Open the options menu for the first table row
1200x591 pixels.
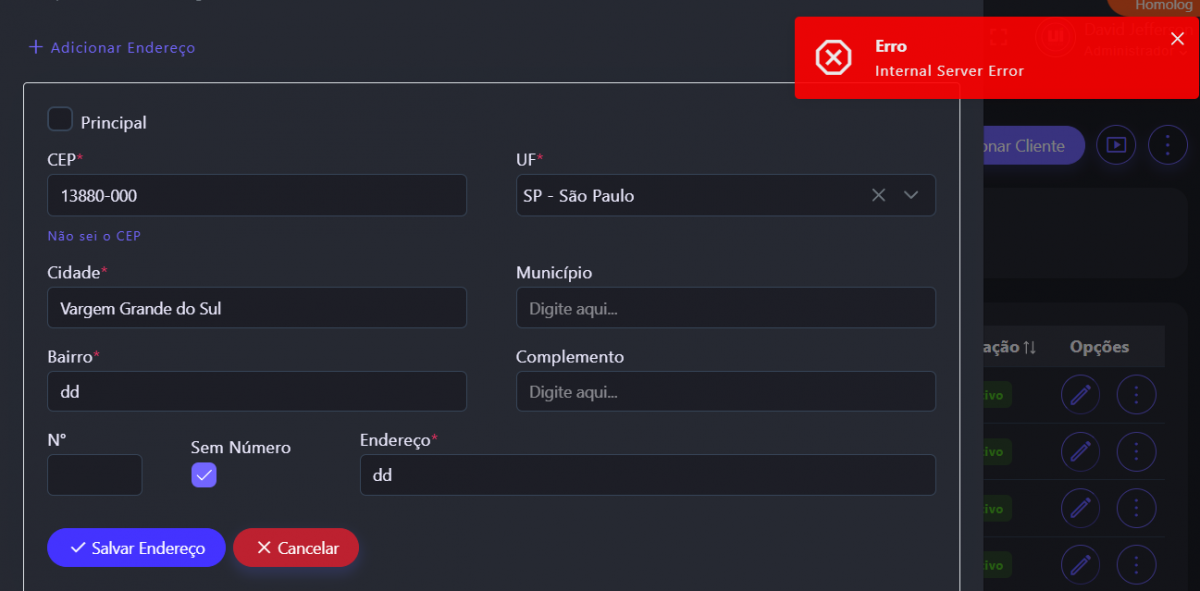coord(1136,395)
